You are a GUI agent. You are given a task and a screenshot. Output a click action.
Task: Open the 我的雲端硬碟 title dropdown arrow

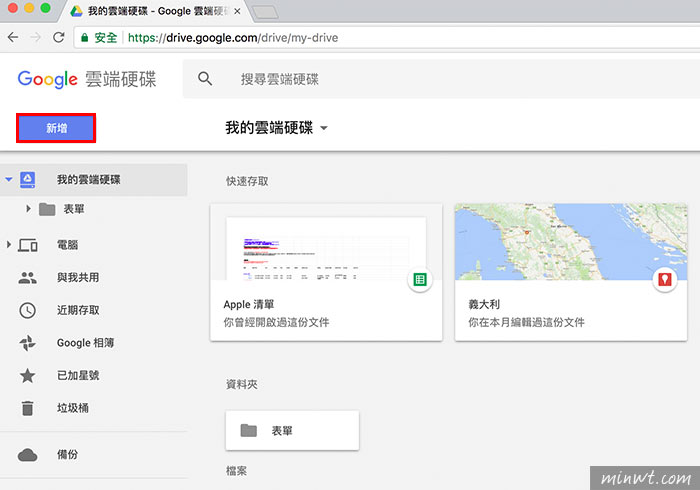(324, 128)
